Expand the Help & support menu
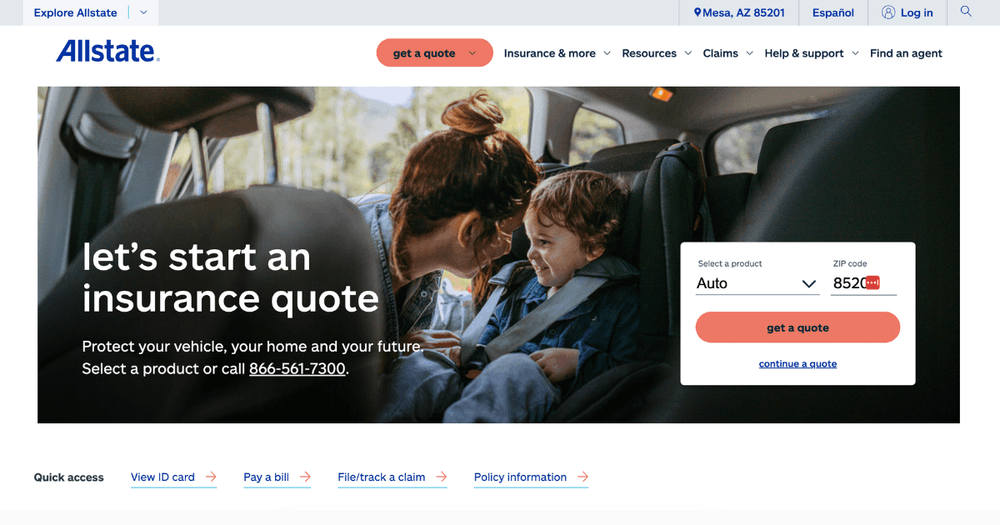Screen dimensions: 1000x525 811,54
